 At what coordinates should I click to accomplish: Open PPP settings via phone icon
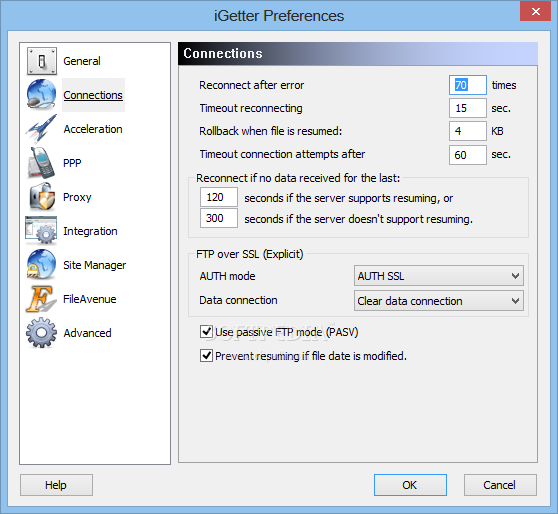tap(42, 163)
